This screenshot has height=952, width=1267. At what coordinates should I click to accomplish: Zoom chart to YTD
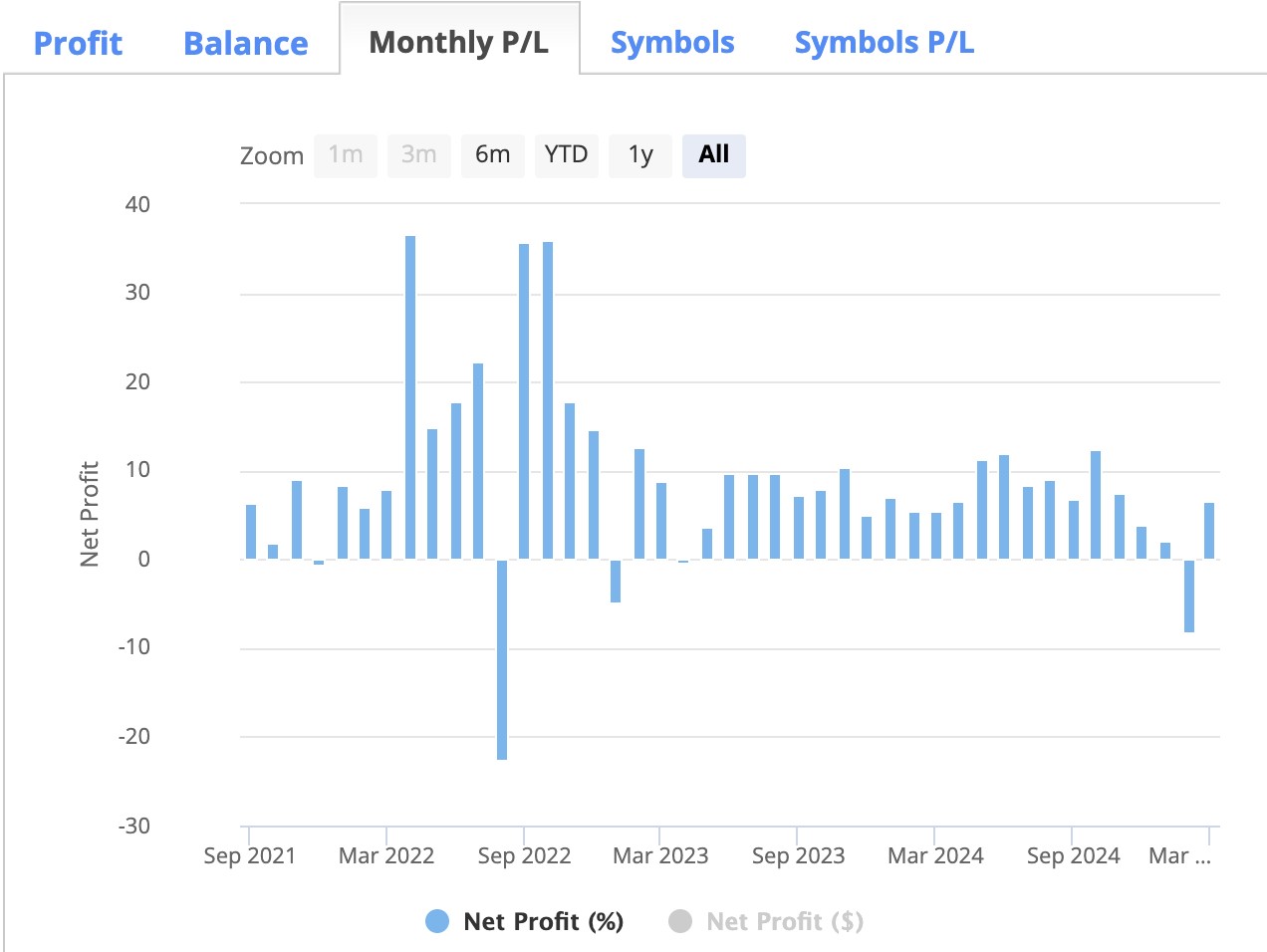coord(567,155)
